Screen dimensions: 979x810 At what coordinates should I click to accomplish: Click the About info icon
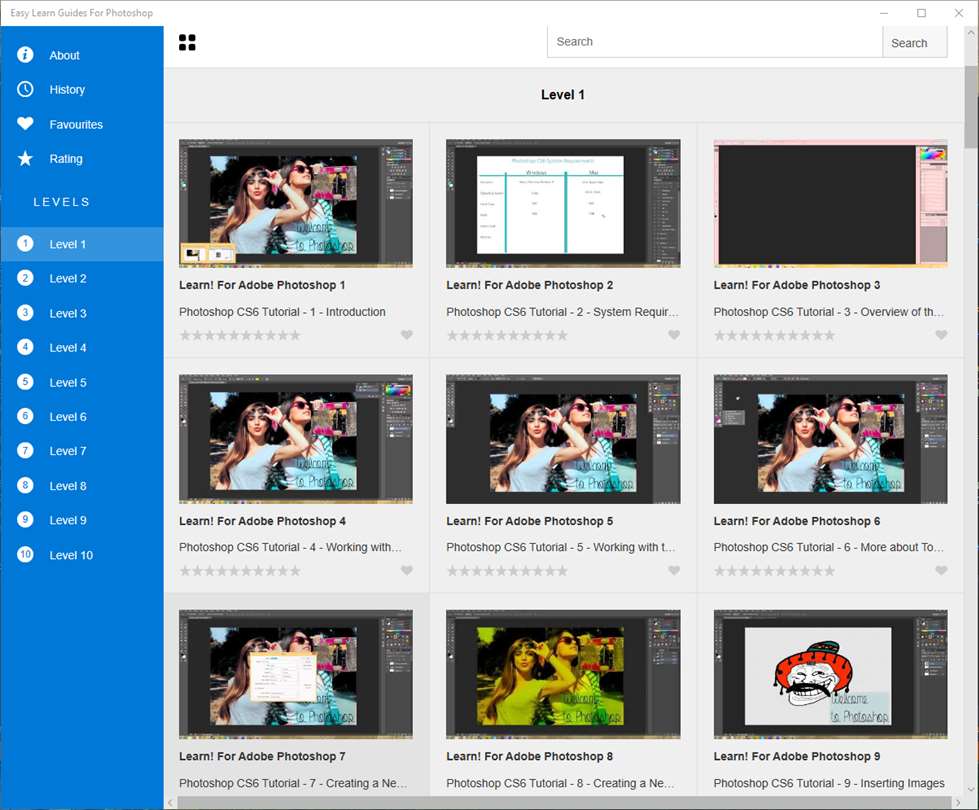[25, 55]
